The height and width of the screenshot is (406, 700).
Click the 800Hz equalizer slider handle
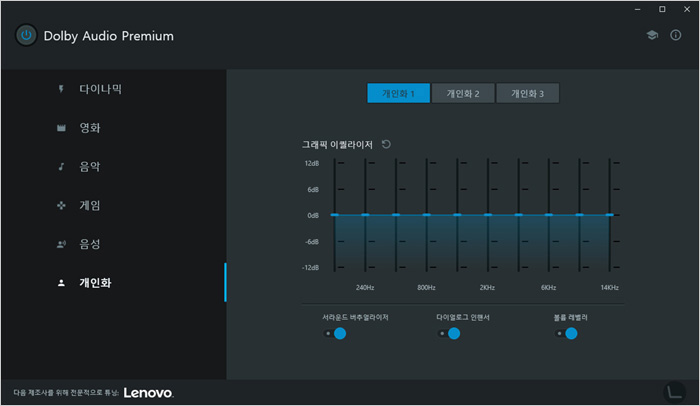pyautogui.click(x=426, y=215)
